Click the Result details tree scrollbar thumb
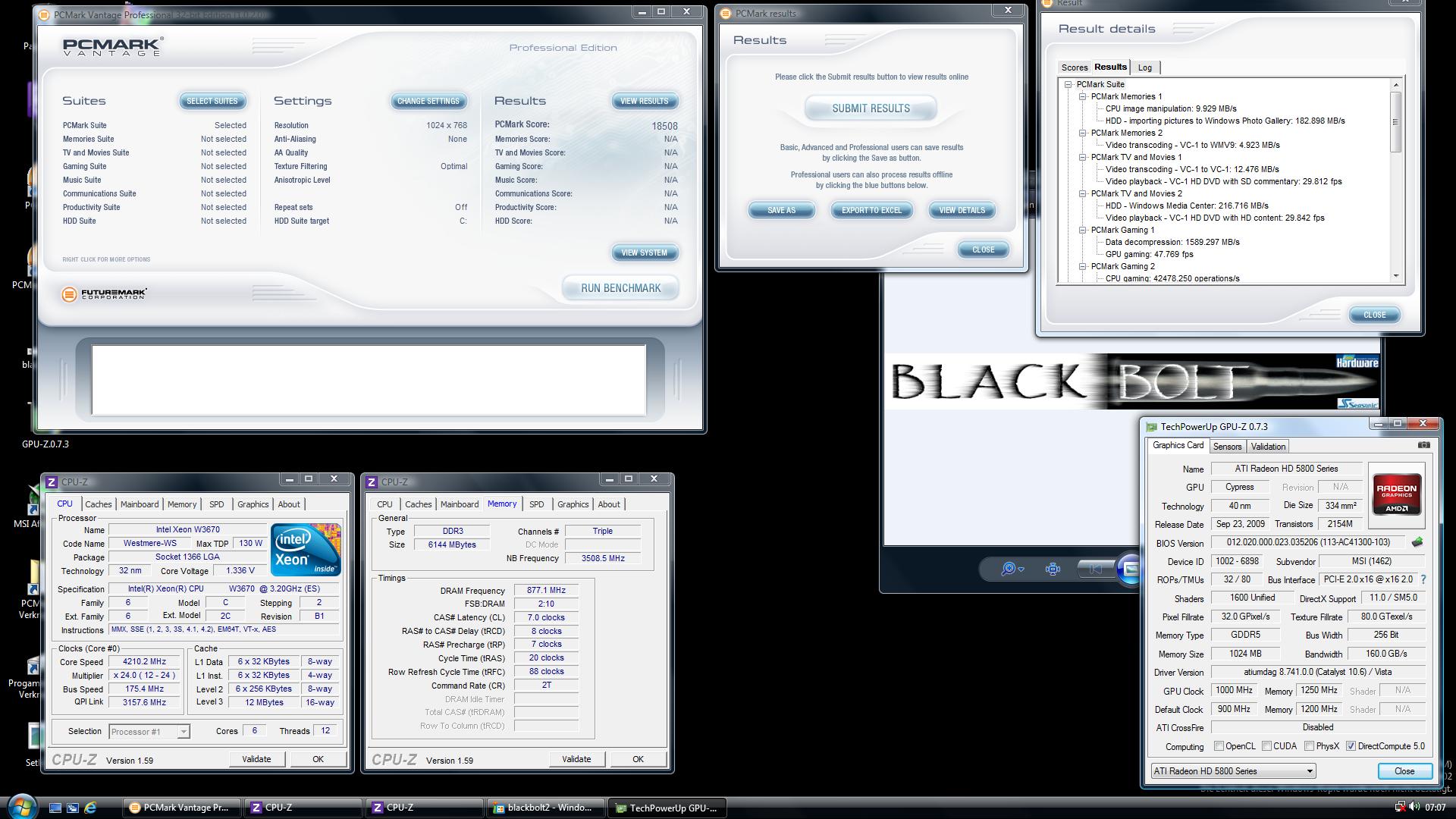1456x819 pixels. [x=1395, y=122]
